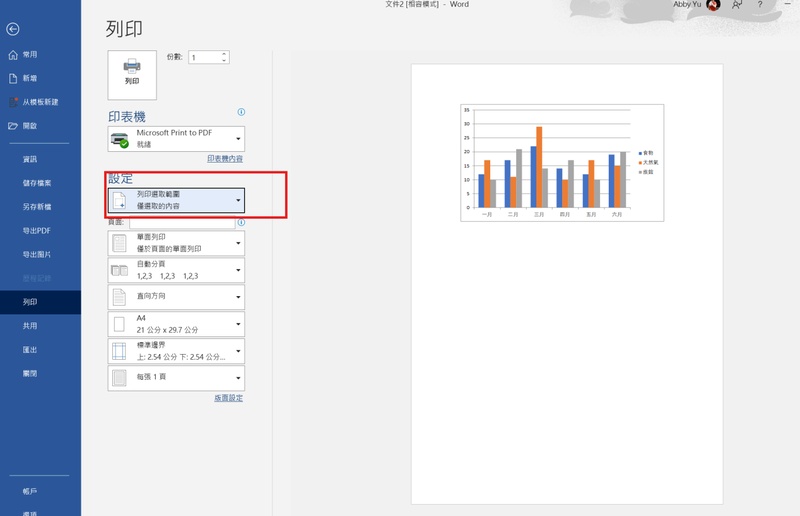Expand the 自動分頁 collation dropdown

[x=176, y=270]
